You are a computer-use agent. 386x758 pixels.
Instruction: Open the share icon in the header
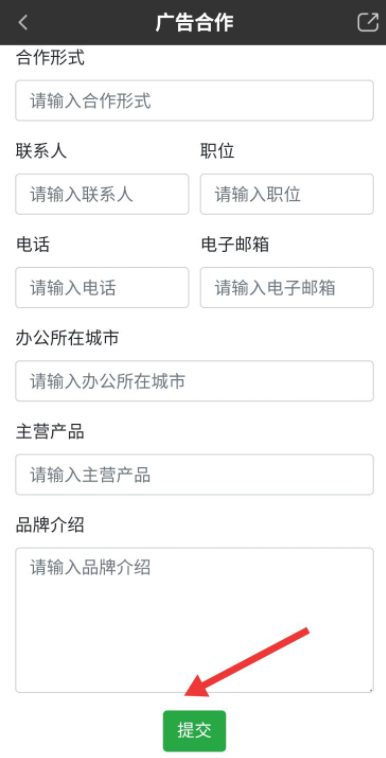(x=368, y=22)
